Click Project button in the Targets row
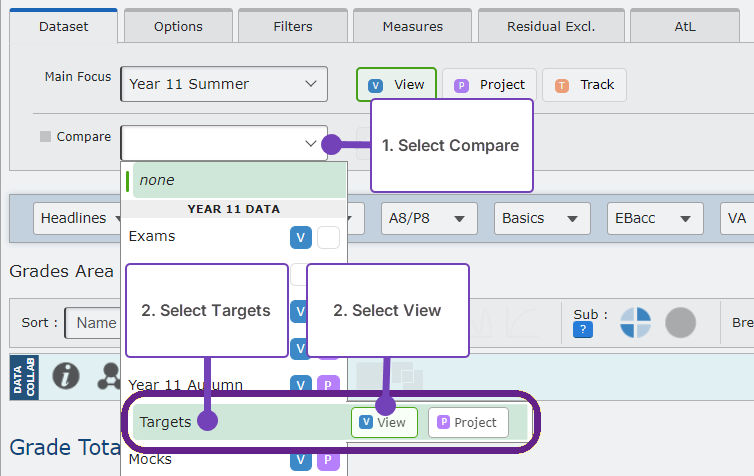 click(468, 422)
